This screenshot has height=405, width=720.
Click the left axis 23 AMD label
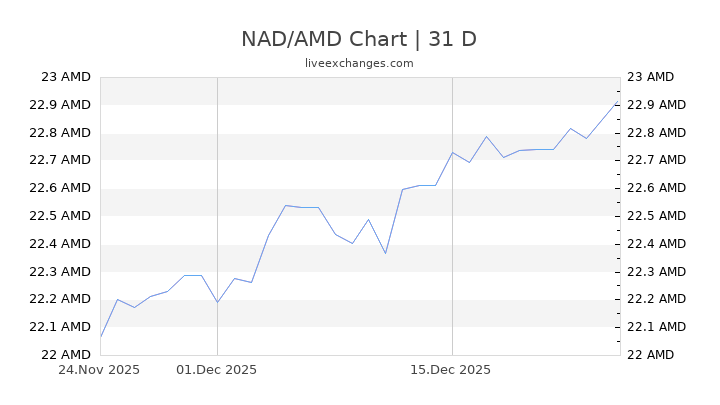[67, 77]
